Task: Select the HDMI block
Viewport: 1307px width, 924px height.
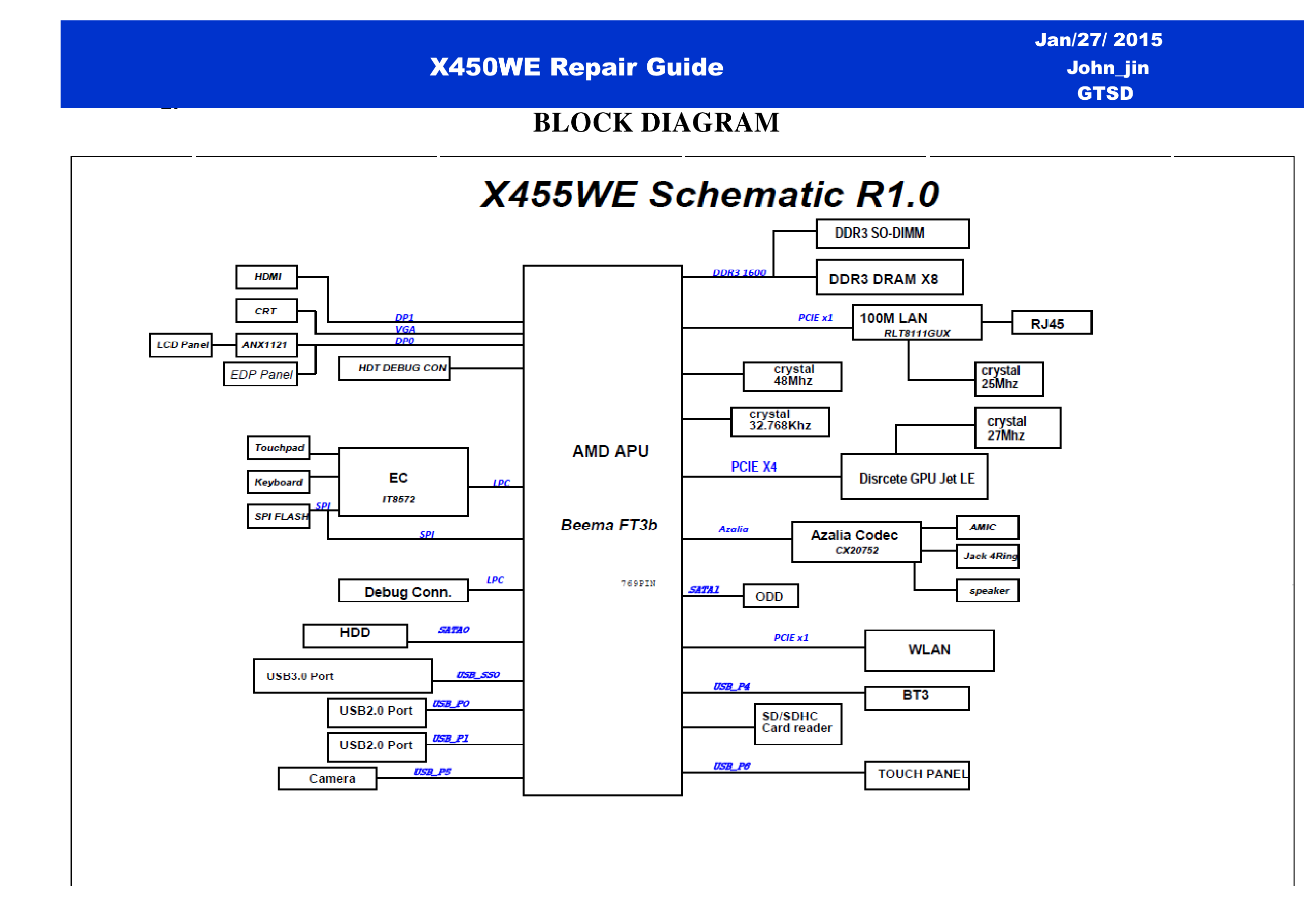Action: pyautogui.click(x=266, y=277)
